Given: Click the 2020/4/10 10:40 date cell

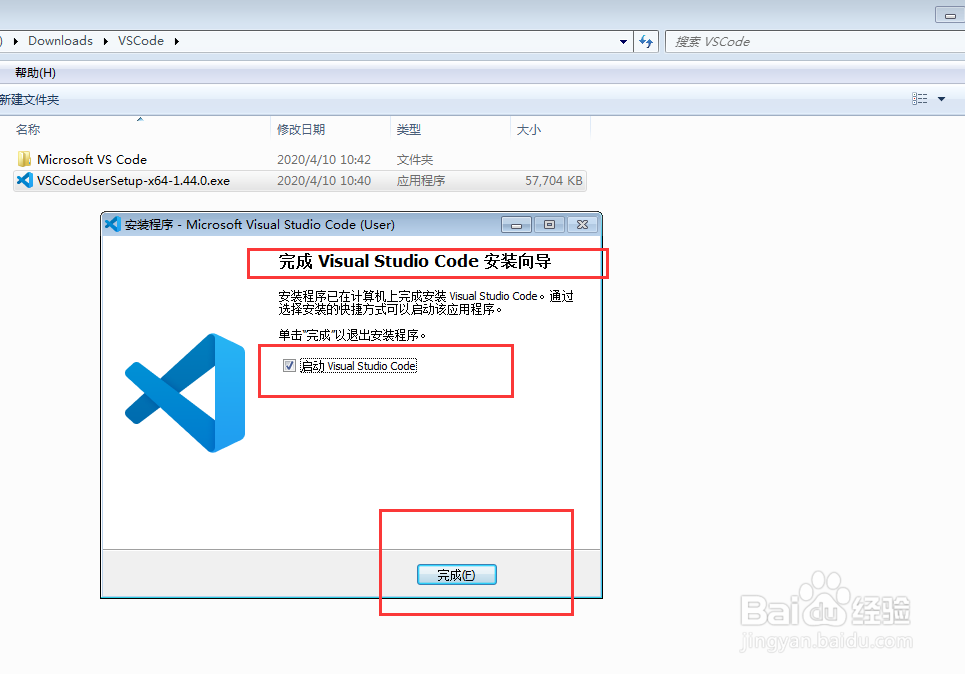Looking at the screenshot, I should [x=324, y=180].
